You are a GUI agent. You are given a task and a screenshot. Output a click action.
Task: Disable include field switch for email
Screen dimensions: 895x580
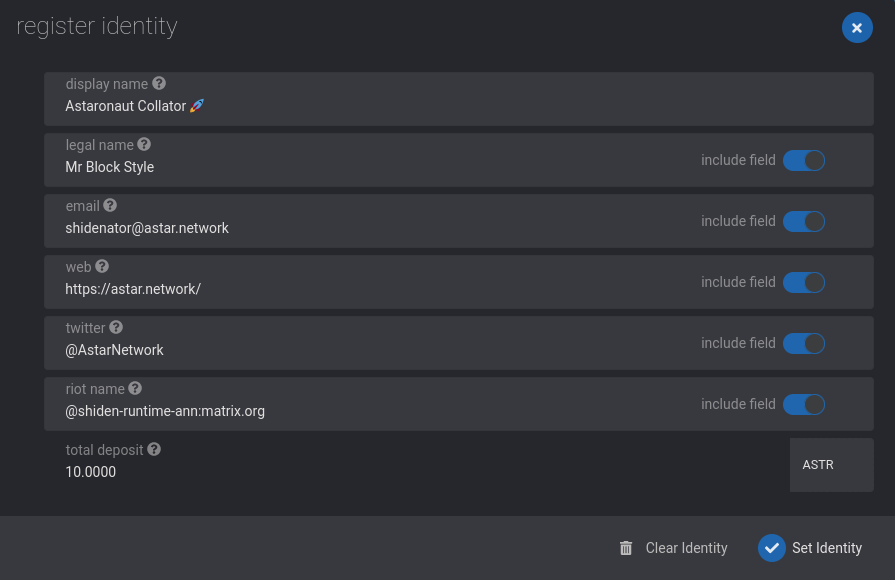point(804,221)
